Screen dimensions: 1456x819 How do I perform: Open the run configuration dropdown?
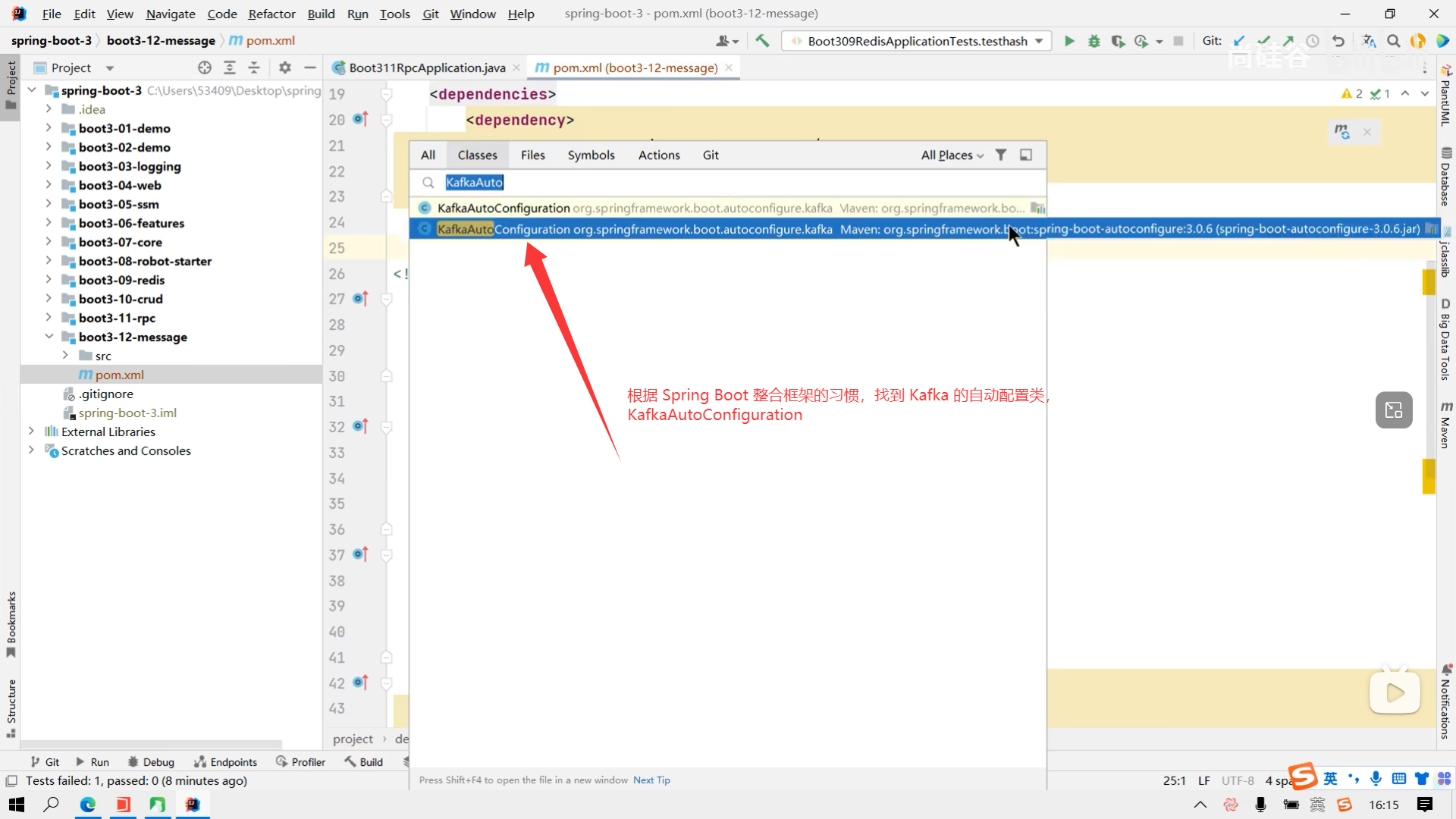tap(1039, 41)
